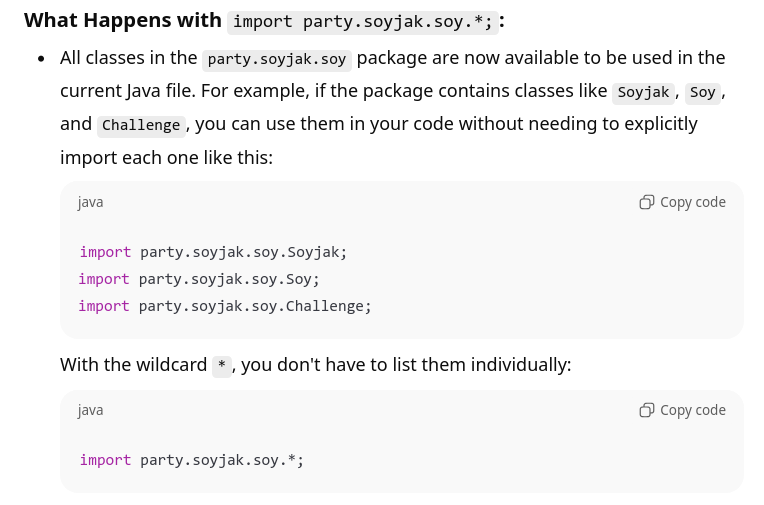Click the code line importing party.soyjak.soy.Soyjak

[x=213, y=252]
